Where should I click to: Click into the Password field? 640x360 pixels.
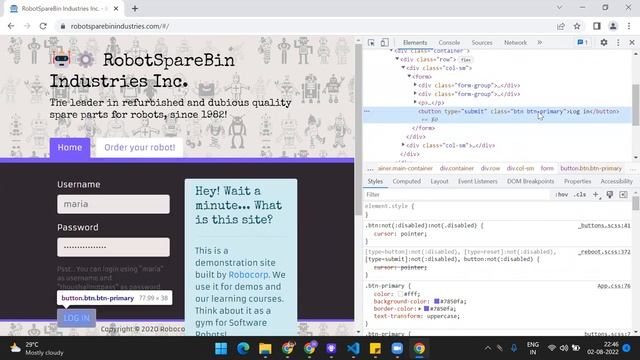point(113,247)
